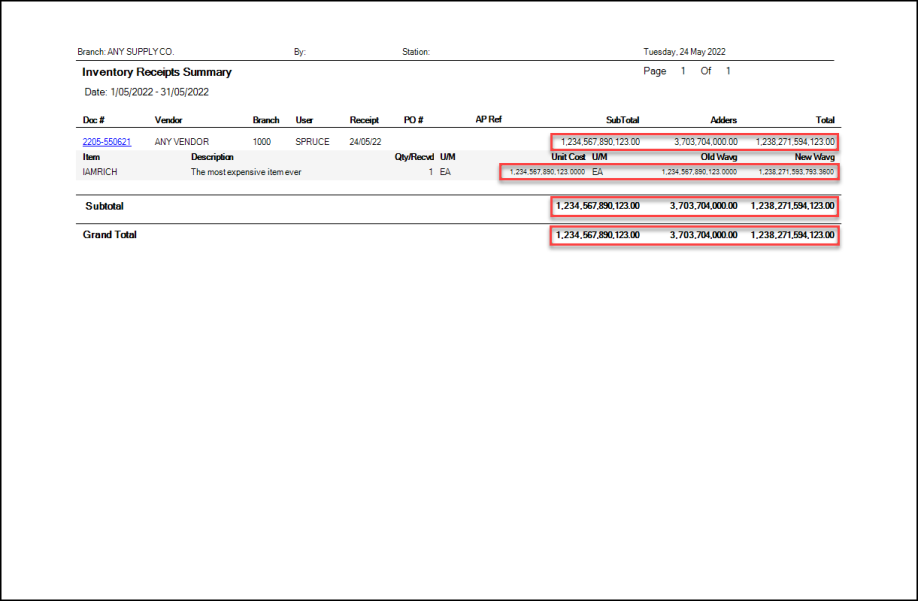Click the 'Grand Total' row label
This screenshot has width=918, height=601.
tap(109, 235)
